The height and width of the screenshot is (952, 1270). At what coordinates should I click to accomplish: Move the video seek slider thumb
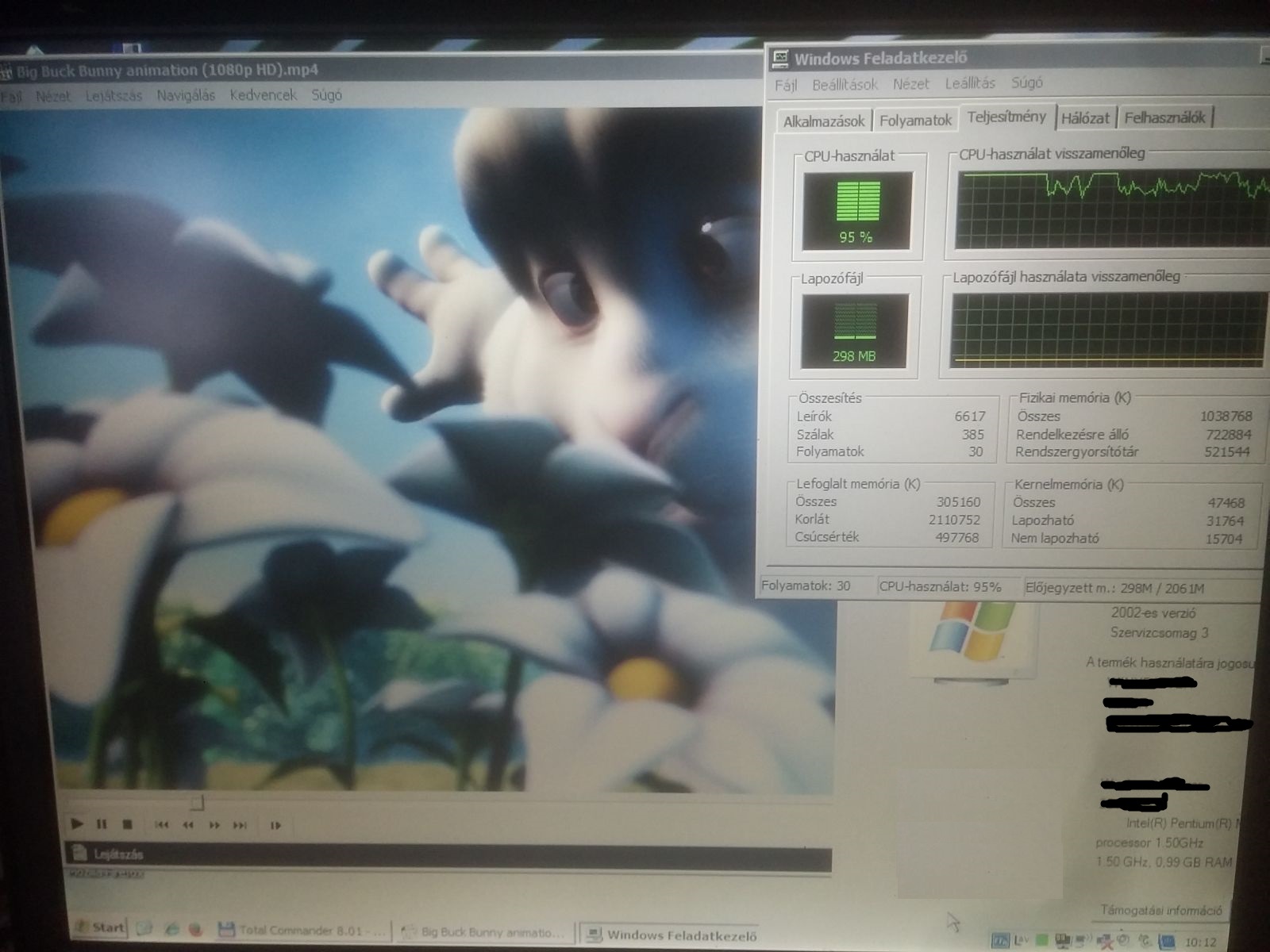pyautogui.click(x=197, y=803)
